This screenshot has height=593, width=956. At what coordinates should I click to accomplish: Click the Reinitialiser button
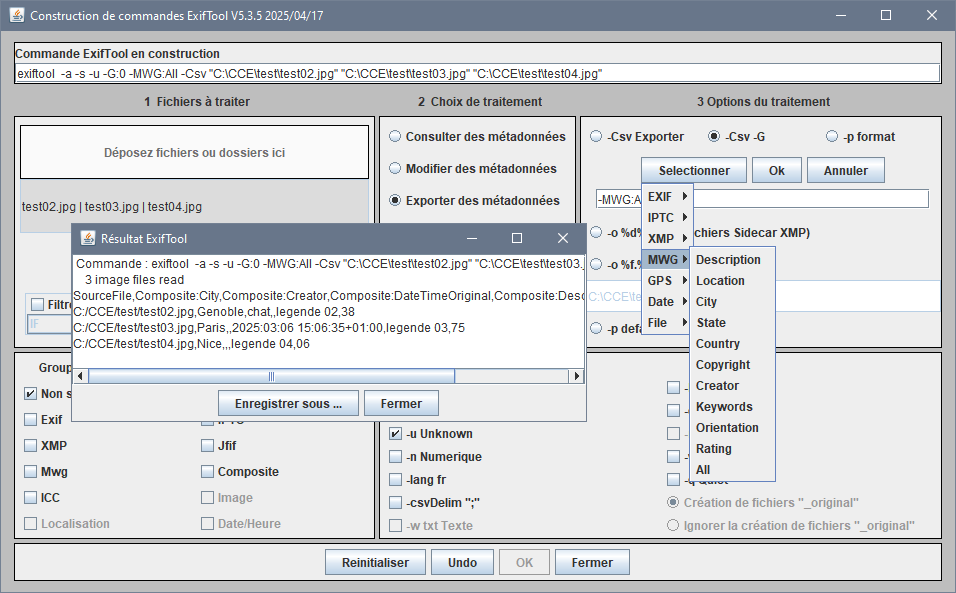(x=375, y=563)
